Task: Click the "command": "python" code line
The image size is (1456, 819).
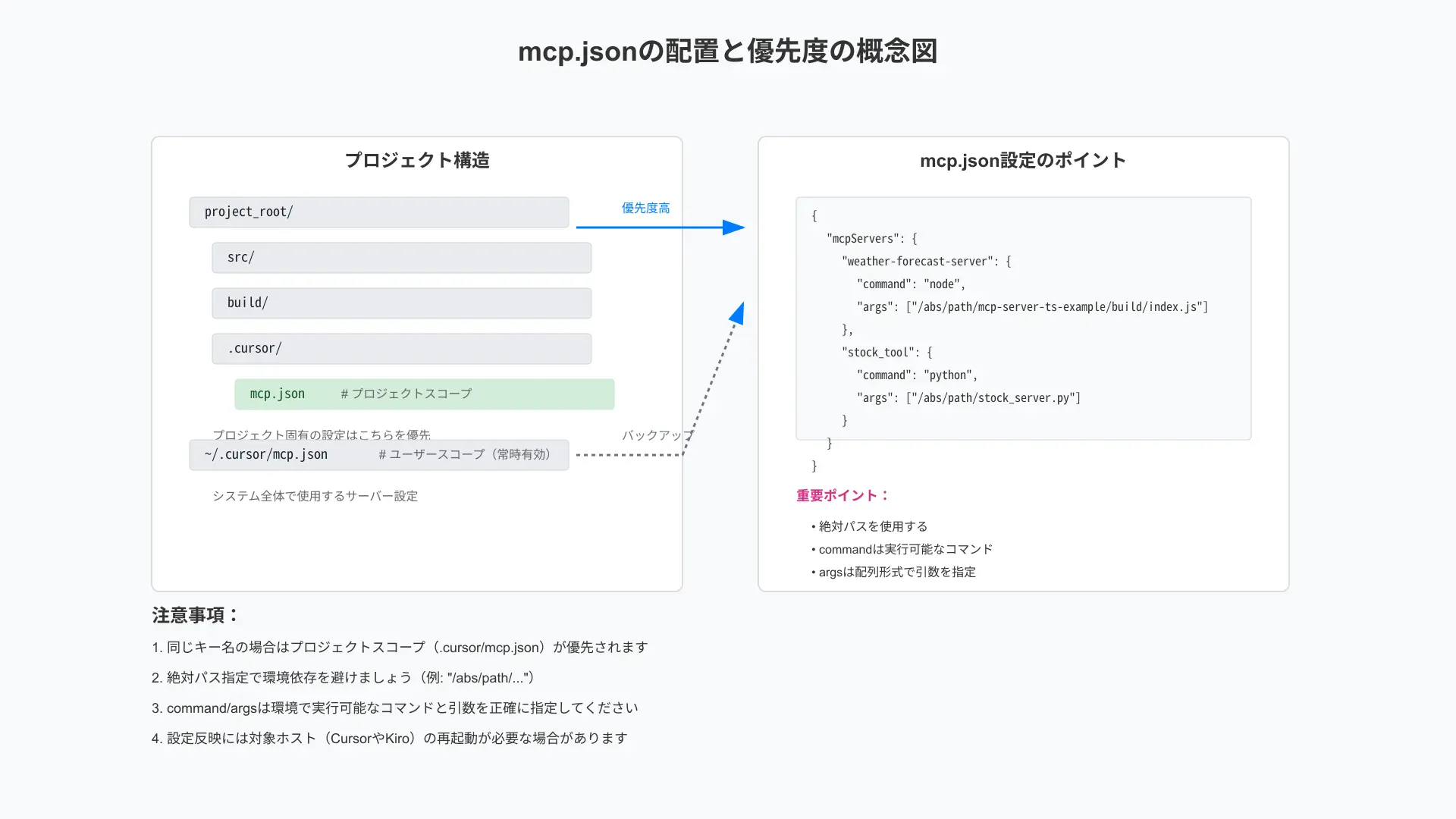Action: (x=918, y=375)
